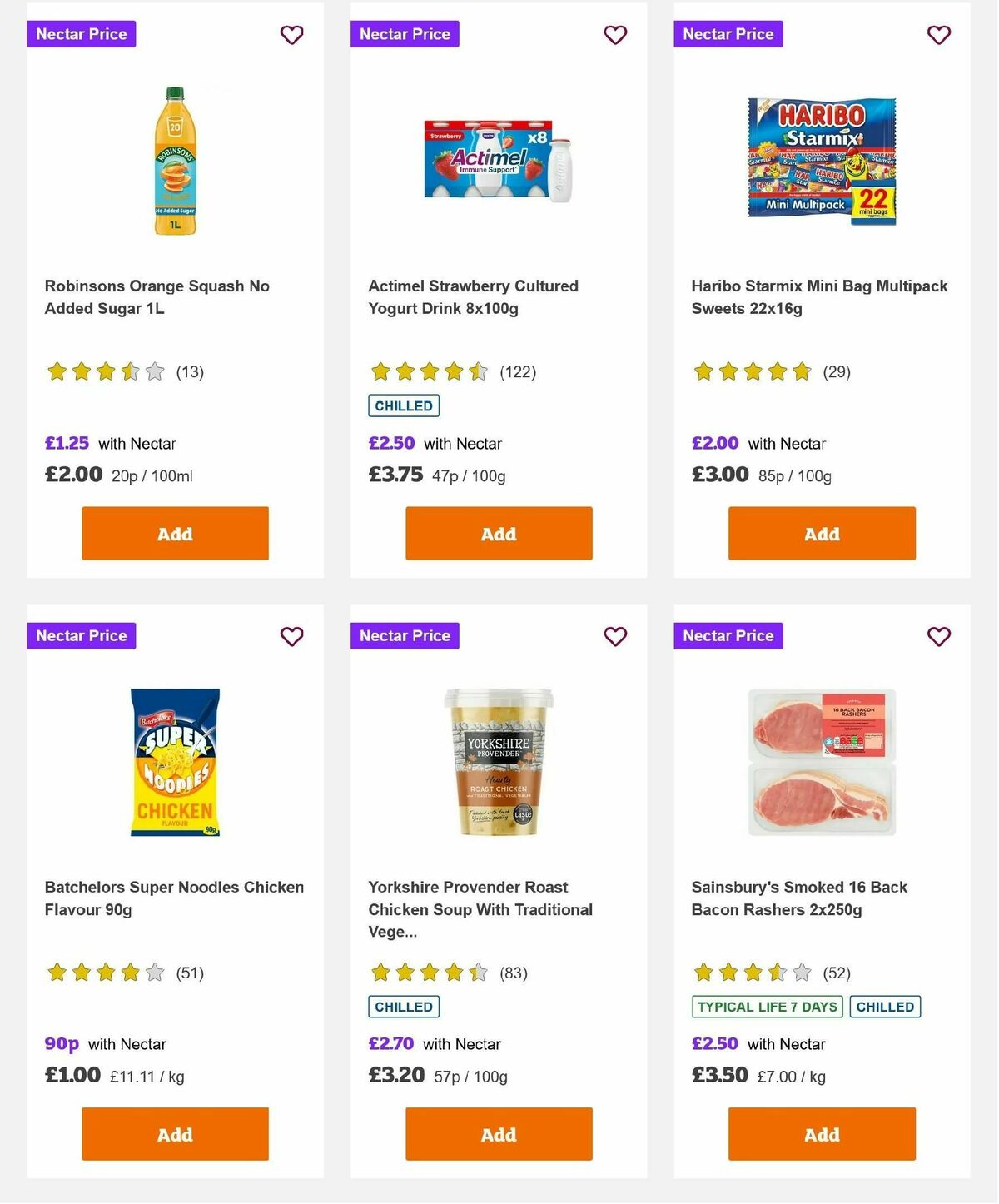Click the star rating on Haribo Starmix
This screenshot has width=999, height=1204.
click(x=750, y=371)
